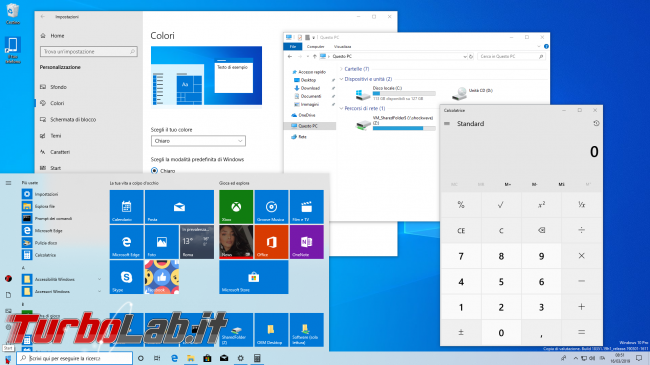650x365 pixels.
Task: Open the File tab in Explorer
Action: [x=293, y=46]
